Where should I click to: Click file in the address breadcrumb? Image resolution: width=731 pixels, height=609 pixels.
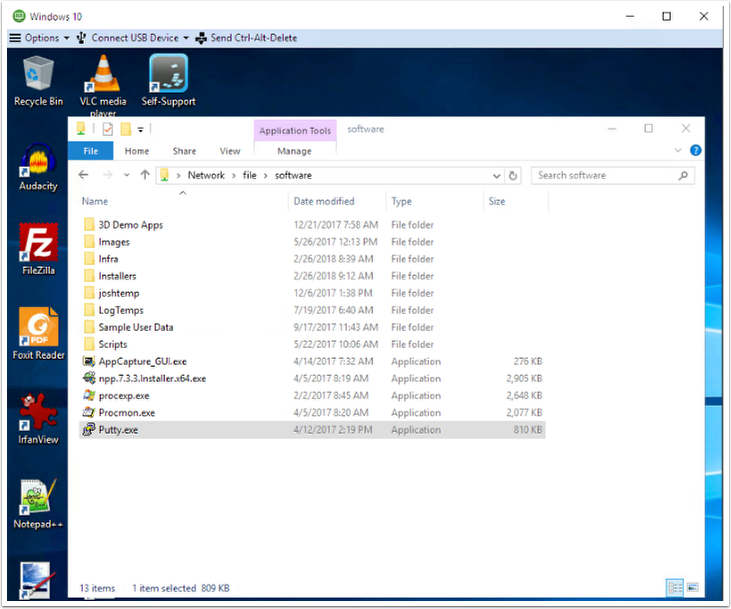(249, 175)
